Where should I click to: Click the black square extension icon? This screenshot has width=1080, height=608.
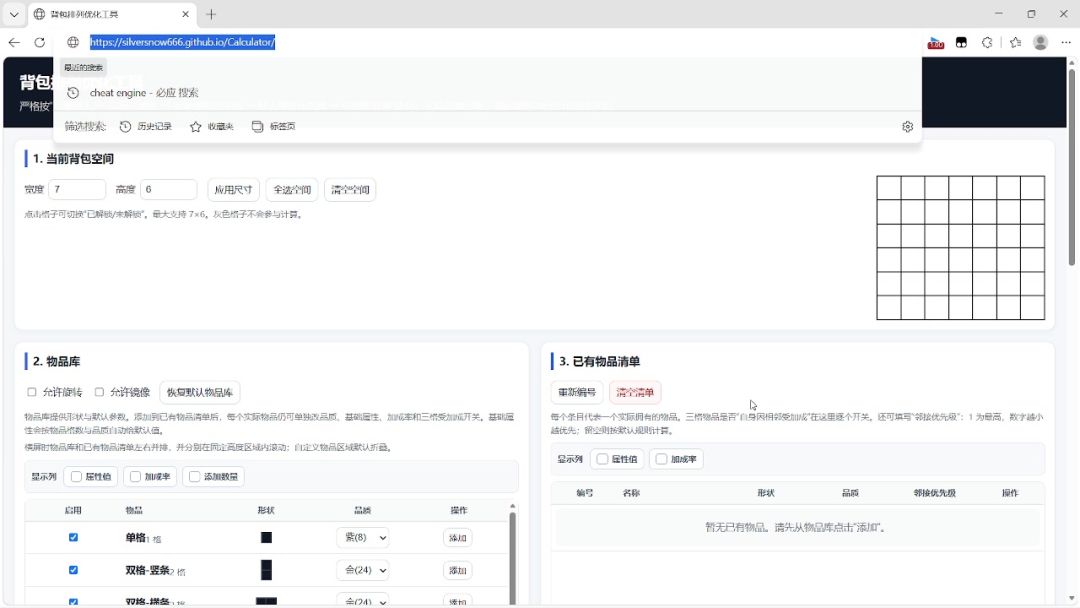point(962,43)
